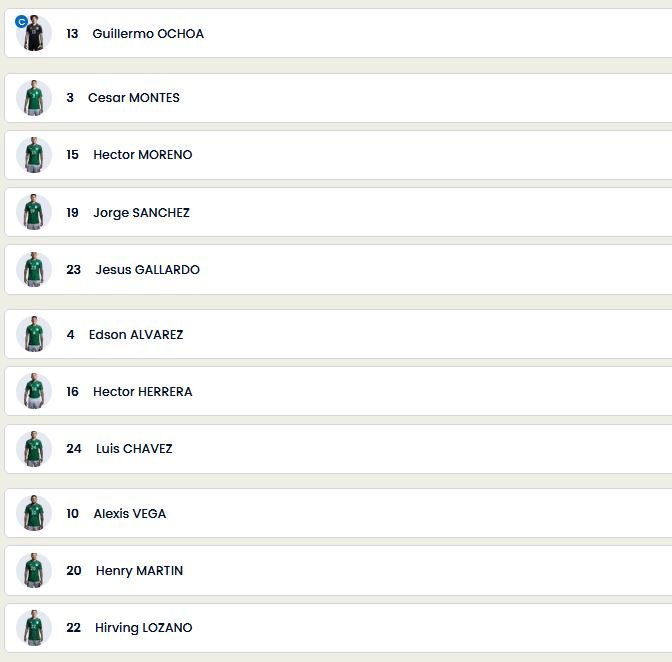Click Hirving LOZANO's name

point(143,628)
